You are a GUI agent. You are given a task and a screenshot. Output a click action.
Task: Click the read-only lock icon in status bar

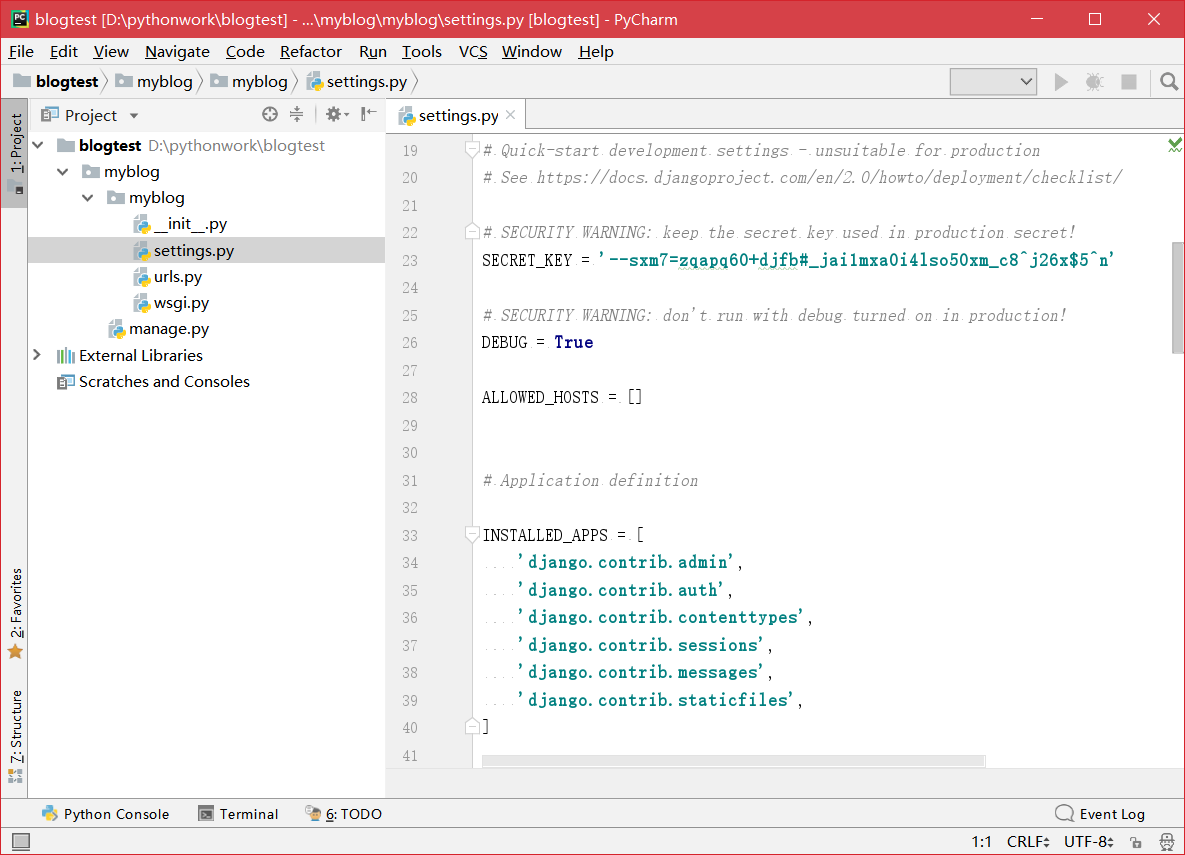tap(1135, 842)
